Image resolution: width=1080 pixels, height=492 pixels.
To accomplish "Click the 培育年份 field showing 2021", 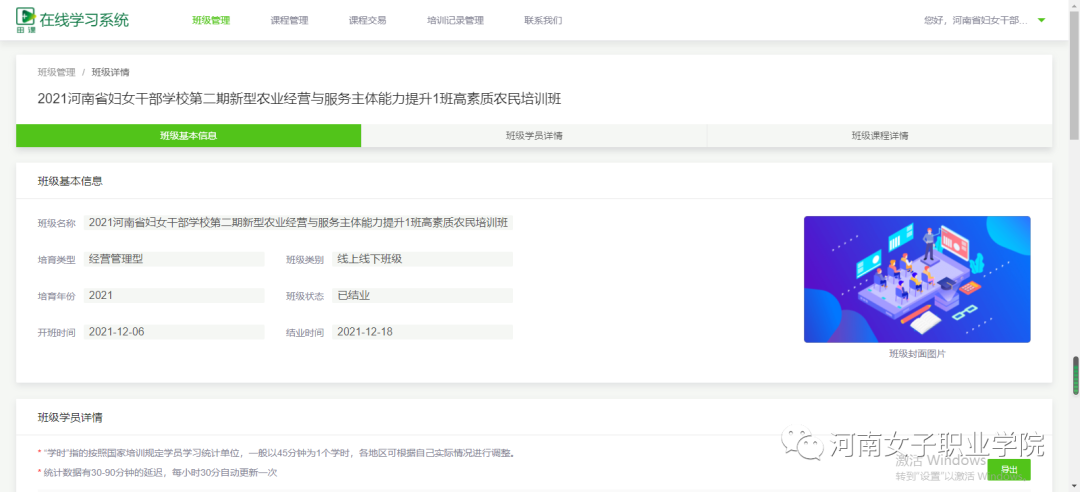I will (174, 295).
